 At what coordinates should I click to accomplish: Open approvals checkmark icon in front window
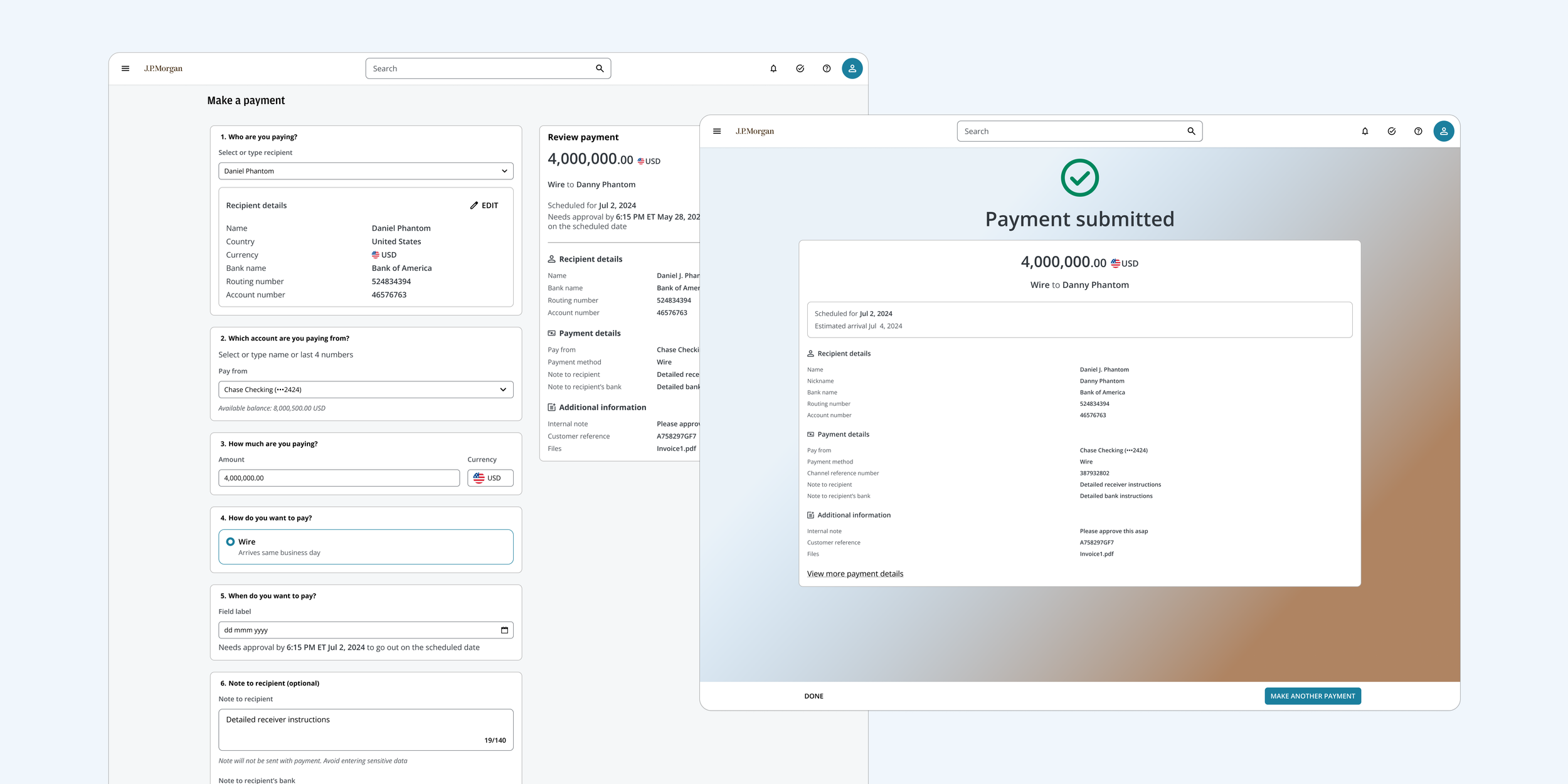(x=1391, y=131)
